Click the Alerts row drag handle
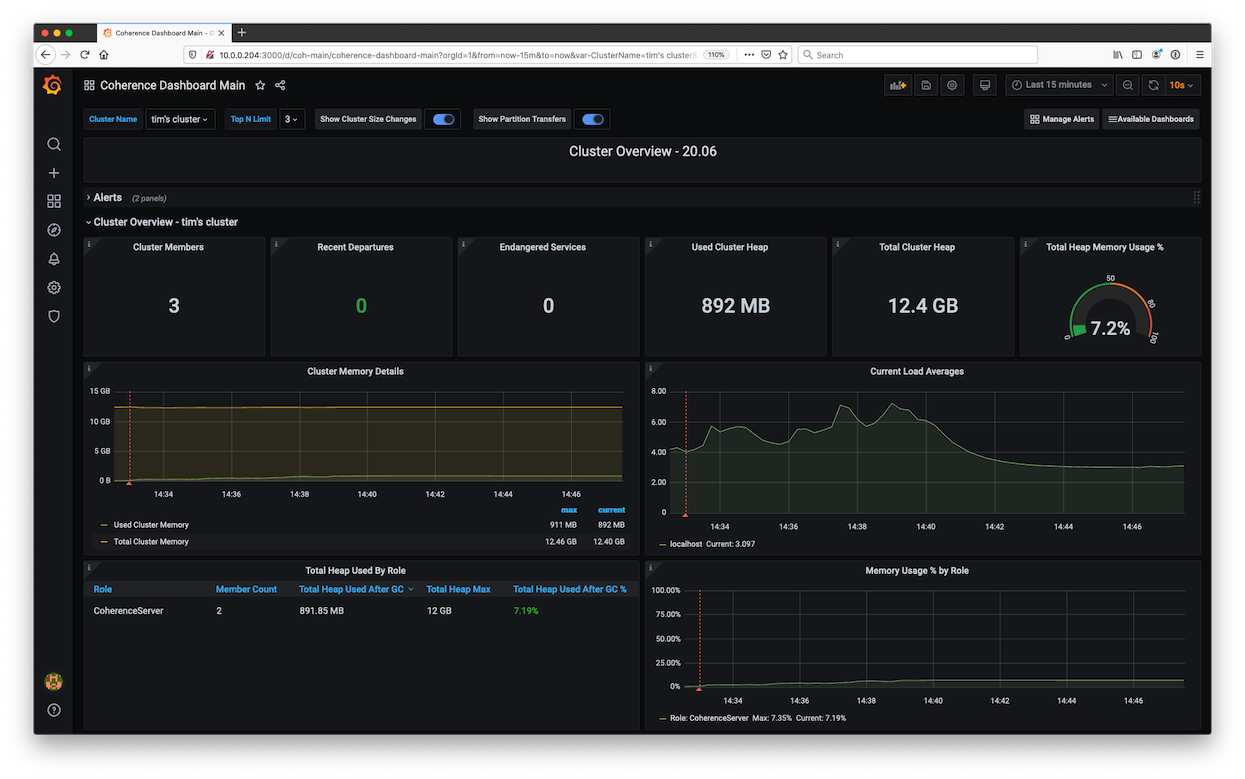1245x779 pixels. tap(1196, 198)
